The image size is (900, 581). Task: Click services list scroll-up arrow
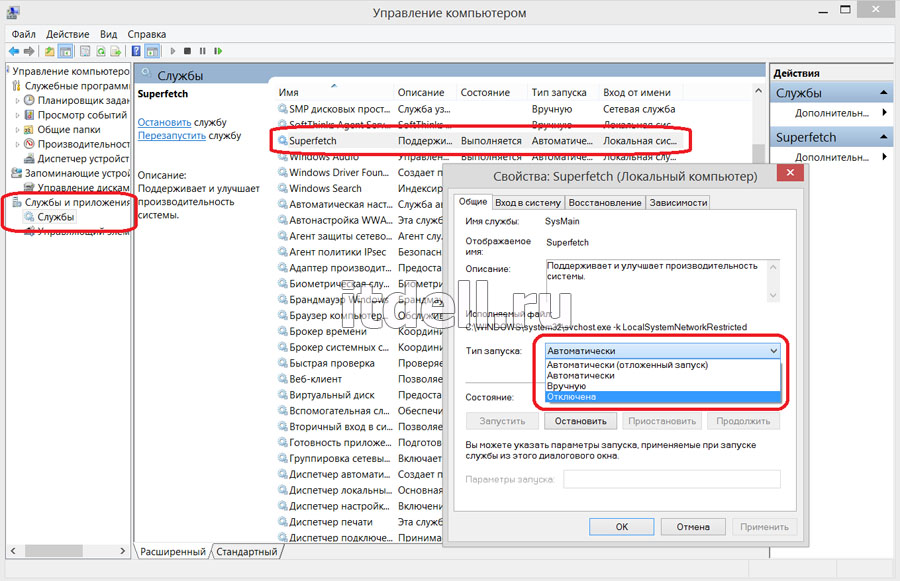(x=758, y=91)
